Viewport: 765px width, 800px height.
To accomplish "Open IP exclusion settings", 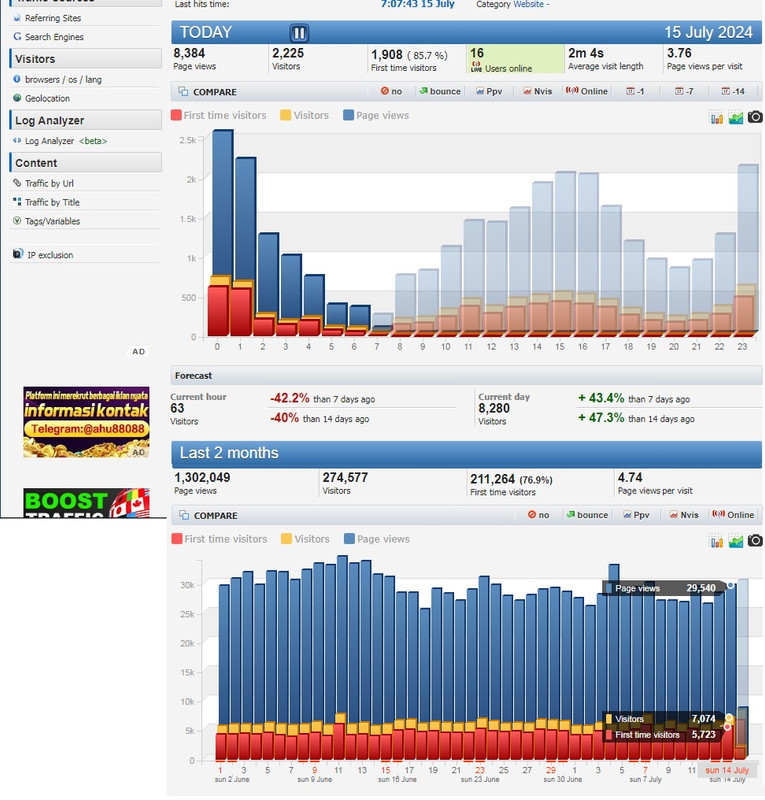I will [49, 255].
